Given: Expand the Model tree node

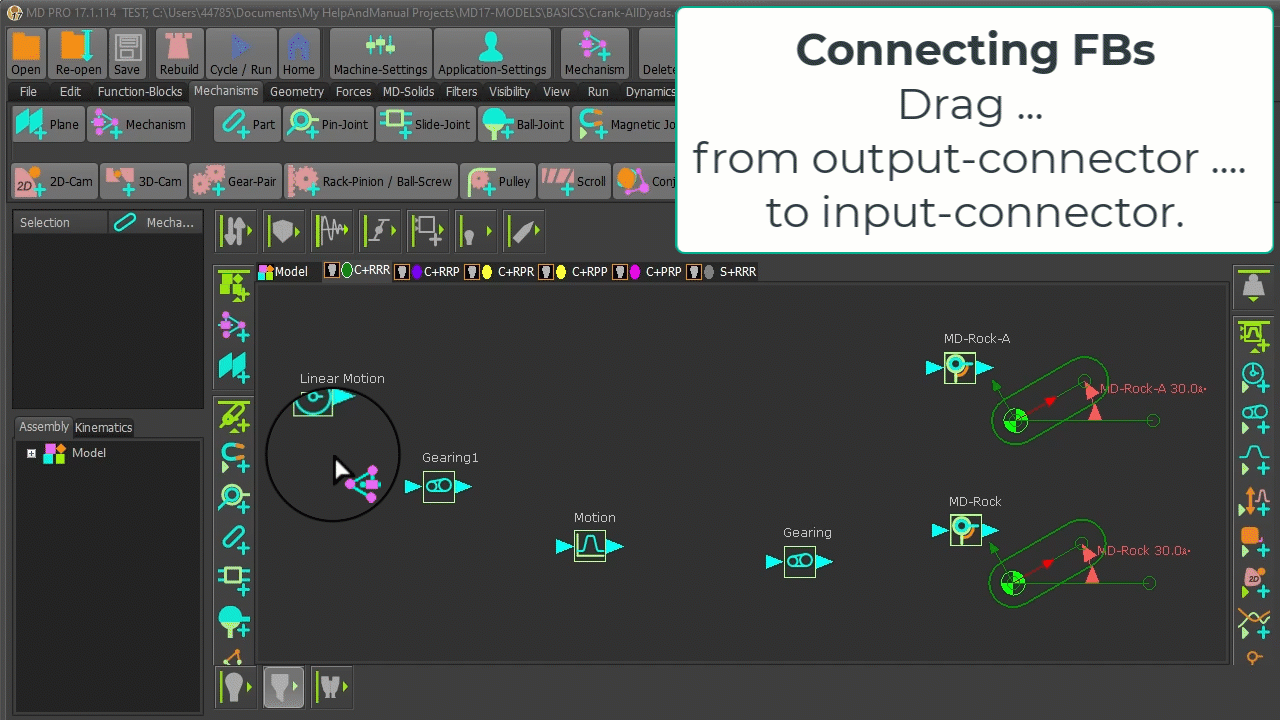Looking at the screenshot, I should (31, 453).
